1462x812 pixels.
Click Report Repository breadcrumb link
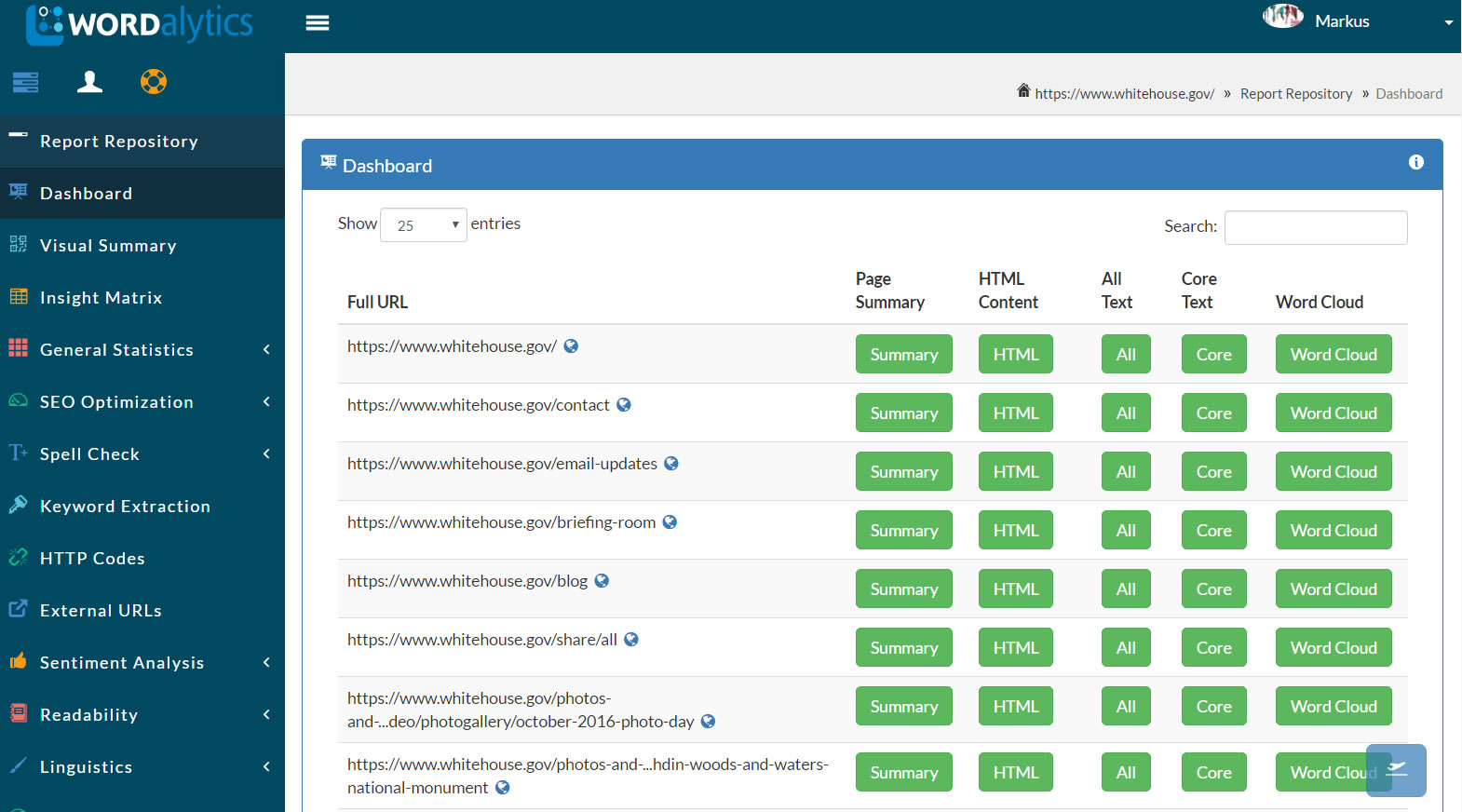click(1296, 93)
